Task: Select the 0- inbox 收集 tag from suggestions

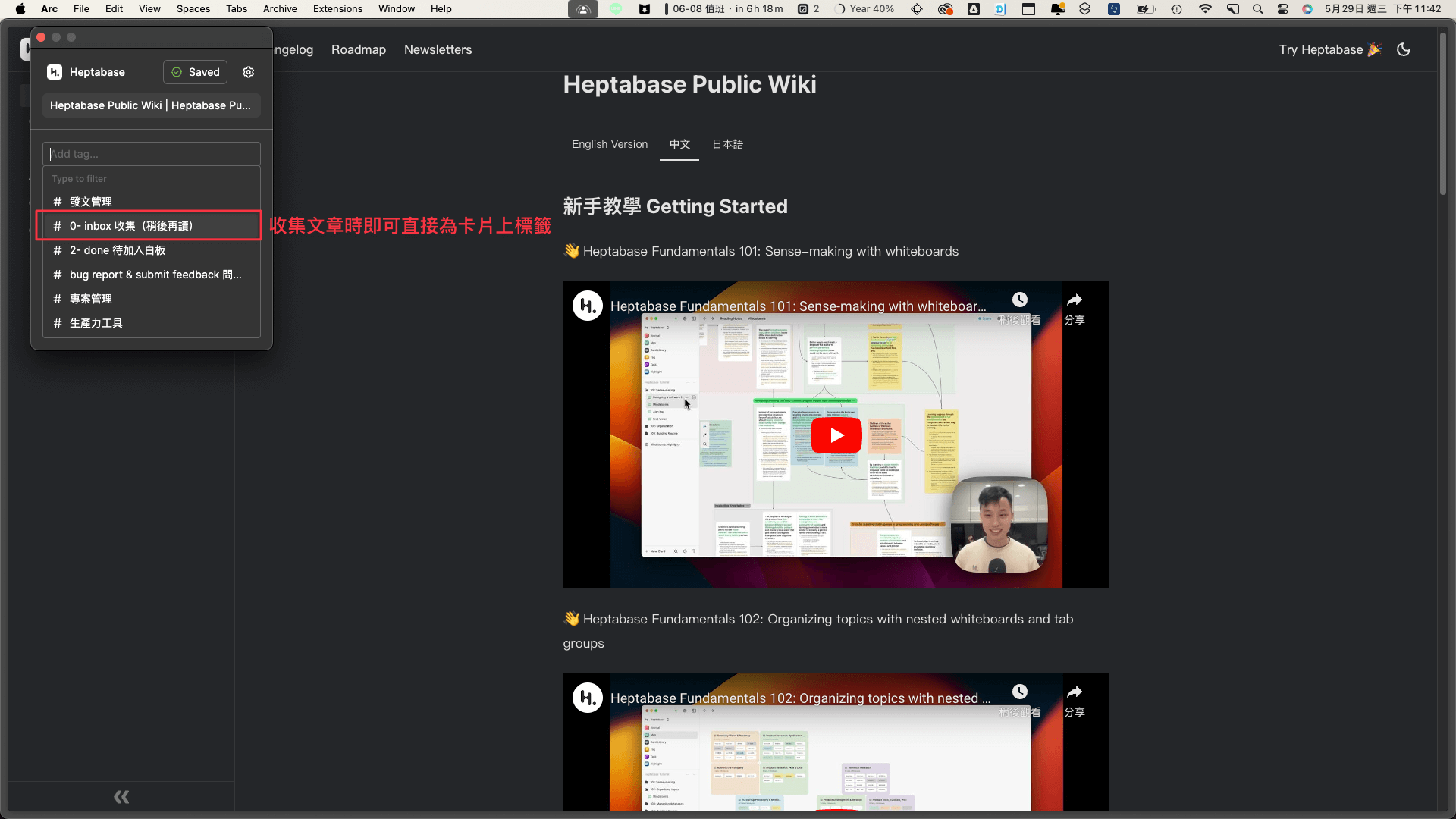Action: point(130,225)
